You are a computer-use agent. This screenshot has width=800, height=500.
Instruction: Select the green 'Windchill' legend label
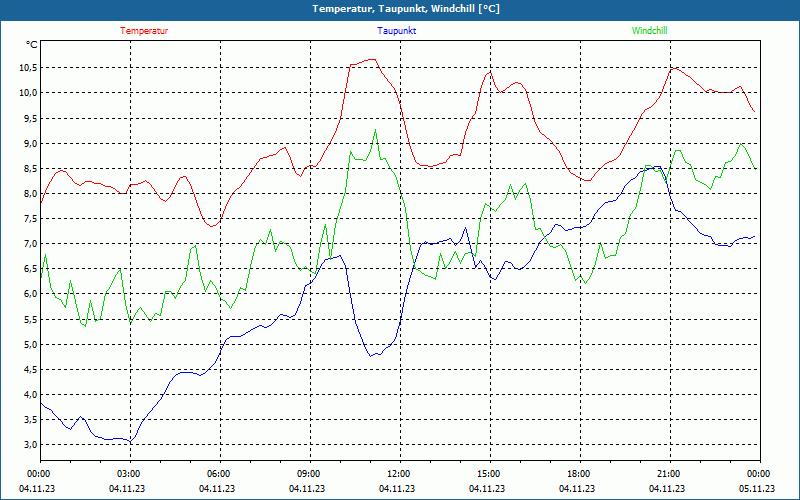tap(649, 31)
